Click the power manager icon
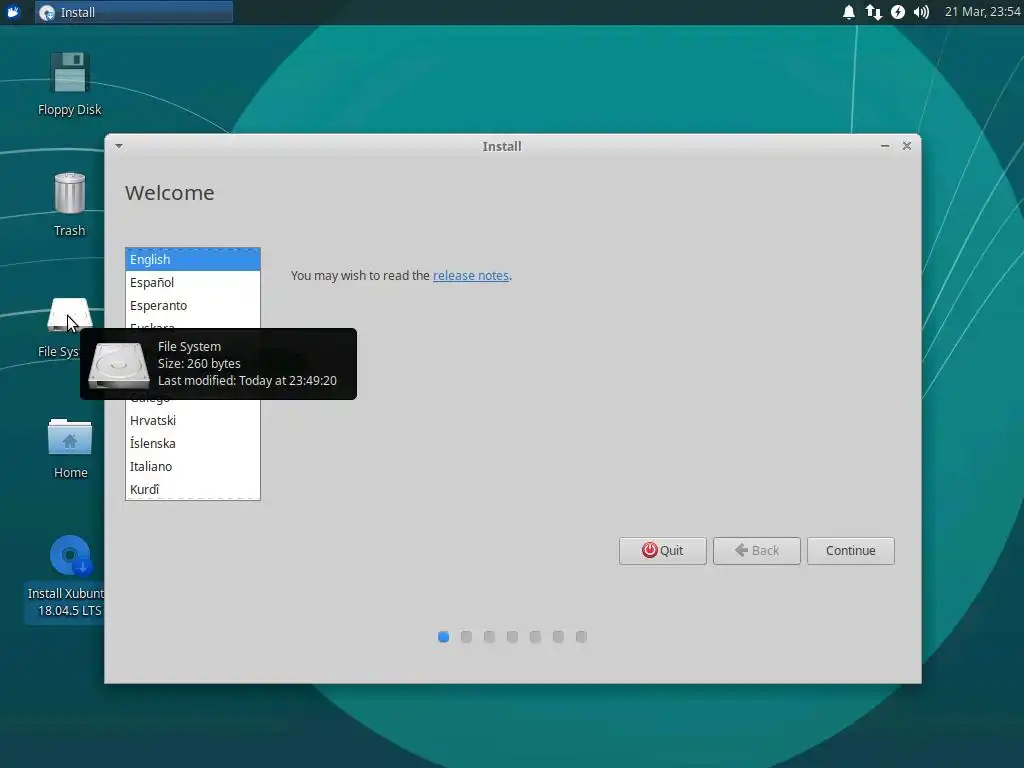This screenshot has width=1024, height=768. [x=898, y=12]
